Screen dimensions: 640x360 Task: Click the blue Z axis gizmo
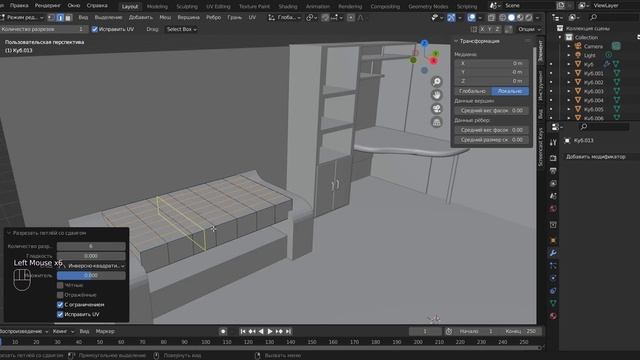pyautogui.click(x=424, y=43)
